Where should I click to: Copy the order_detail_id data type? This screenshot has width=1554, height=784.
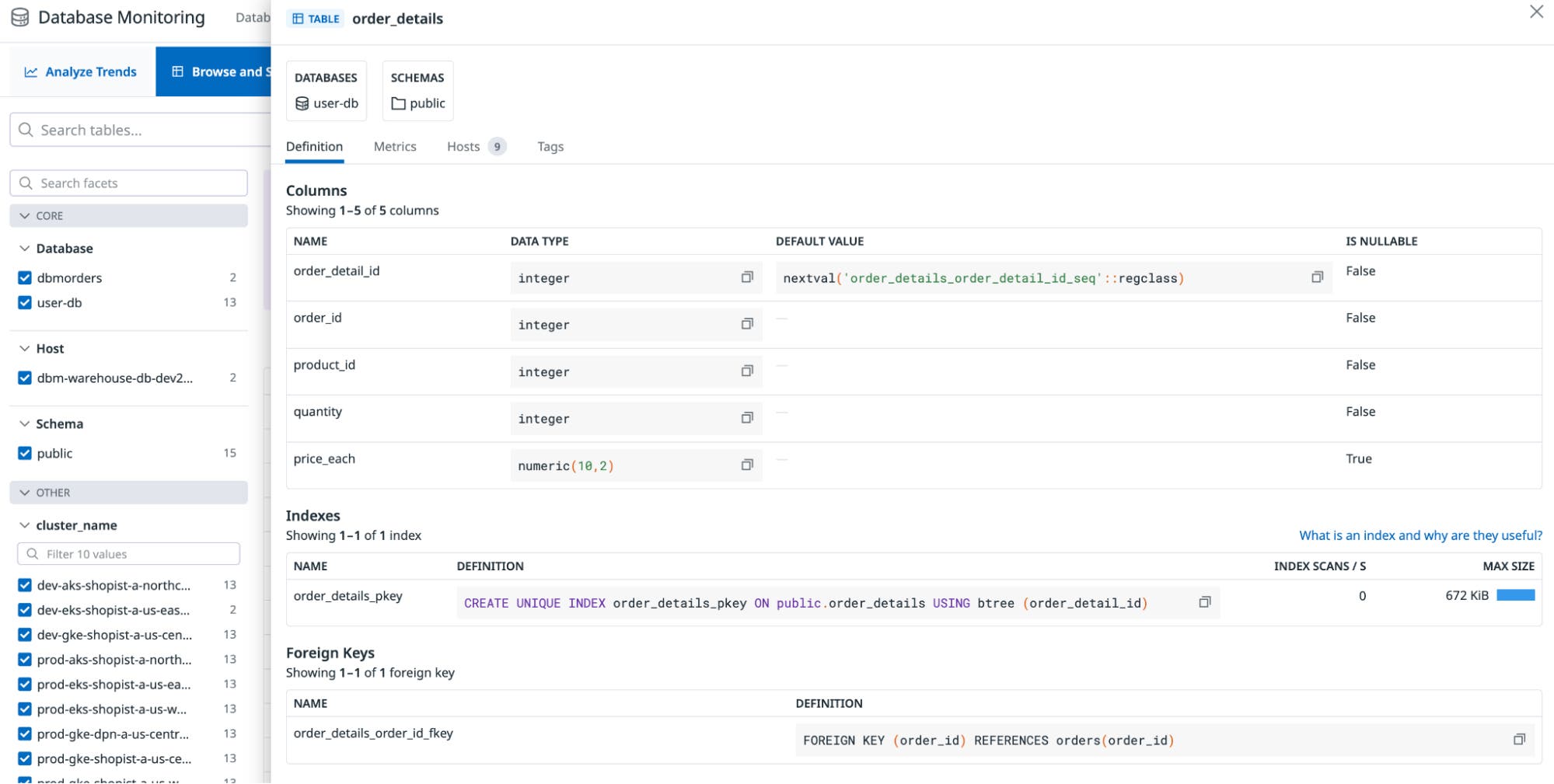pyautogui.click(x=746, y=277)
